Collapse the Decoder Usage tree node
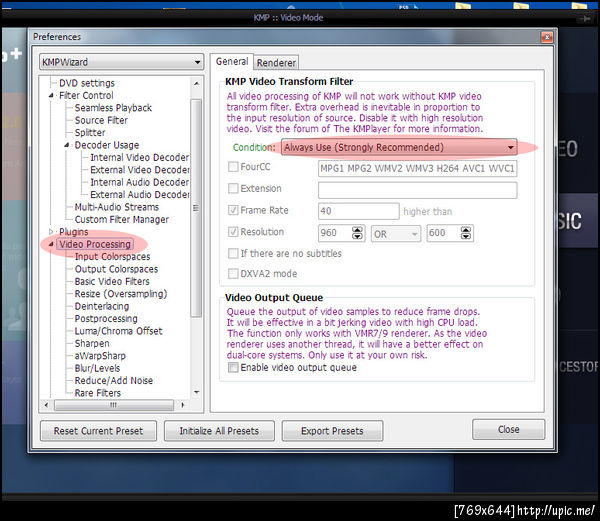Viewport: 600px width, 521px height. 67,145
